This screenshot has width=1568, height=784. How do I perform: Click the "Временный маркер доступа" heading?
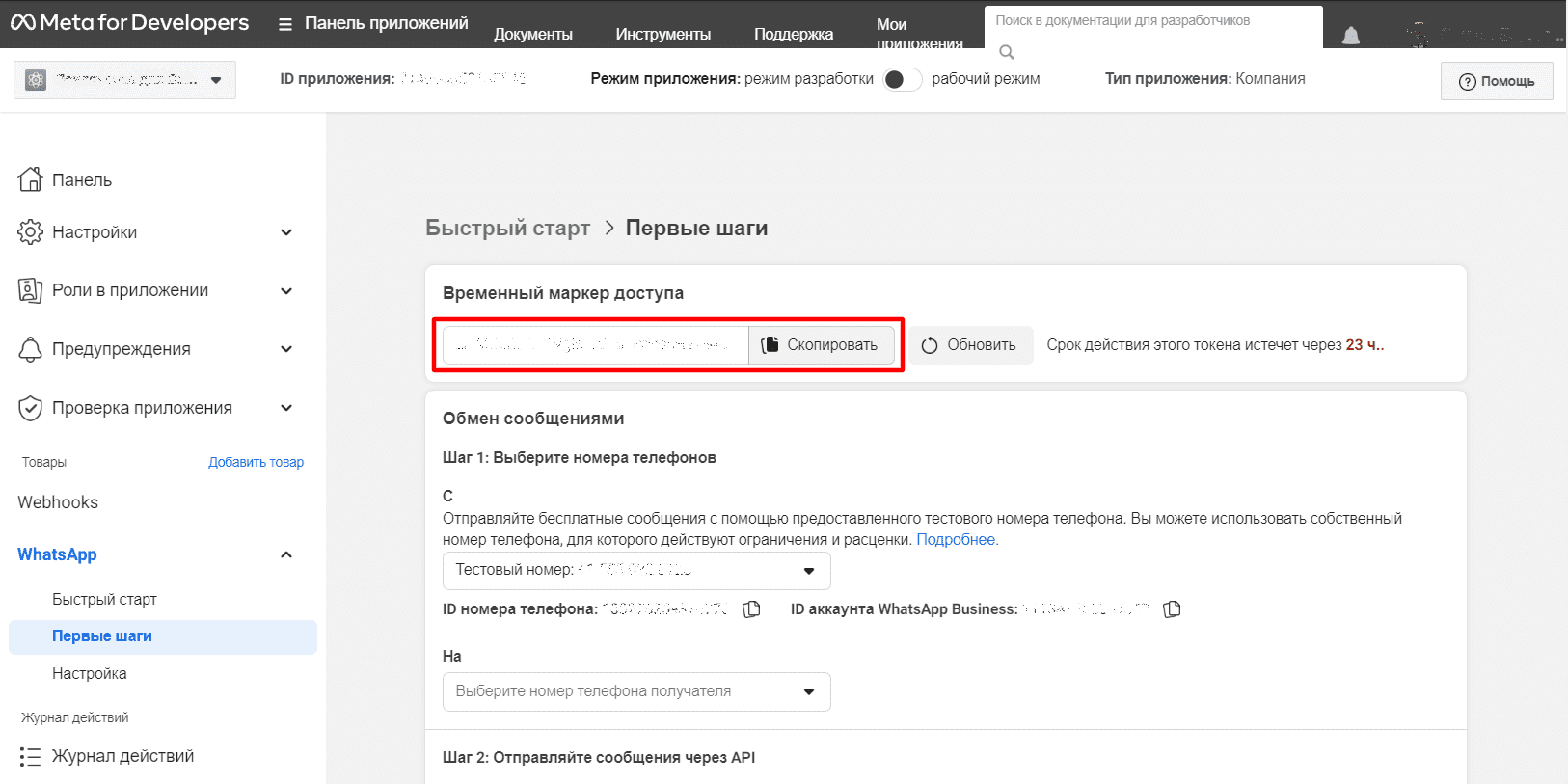[x=563, y=293]
